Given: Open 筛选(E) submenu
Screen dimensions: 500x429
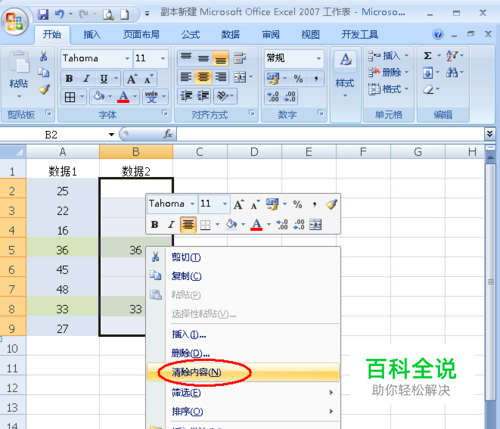Looking at the screenshot, I should (243, 393).
